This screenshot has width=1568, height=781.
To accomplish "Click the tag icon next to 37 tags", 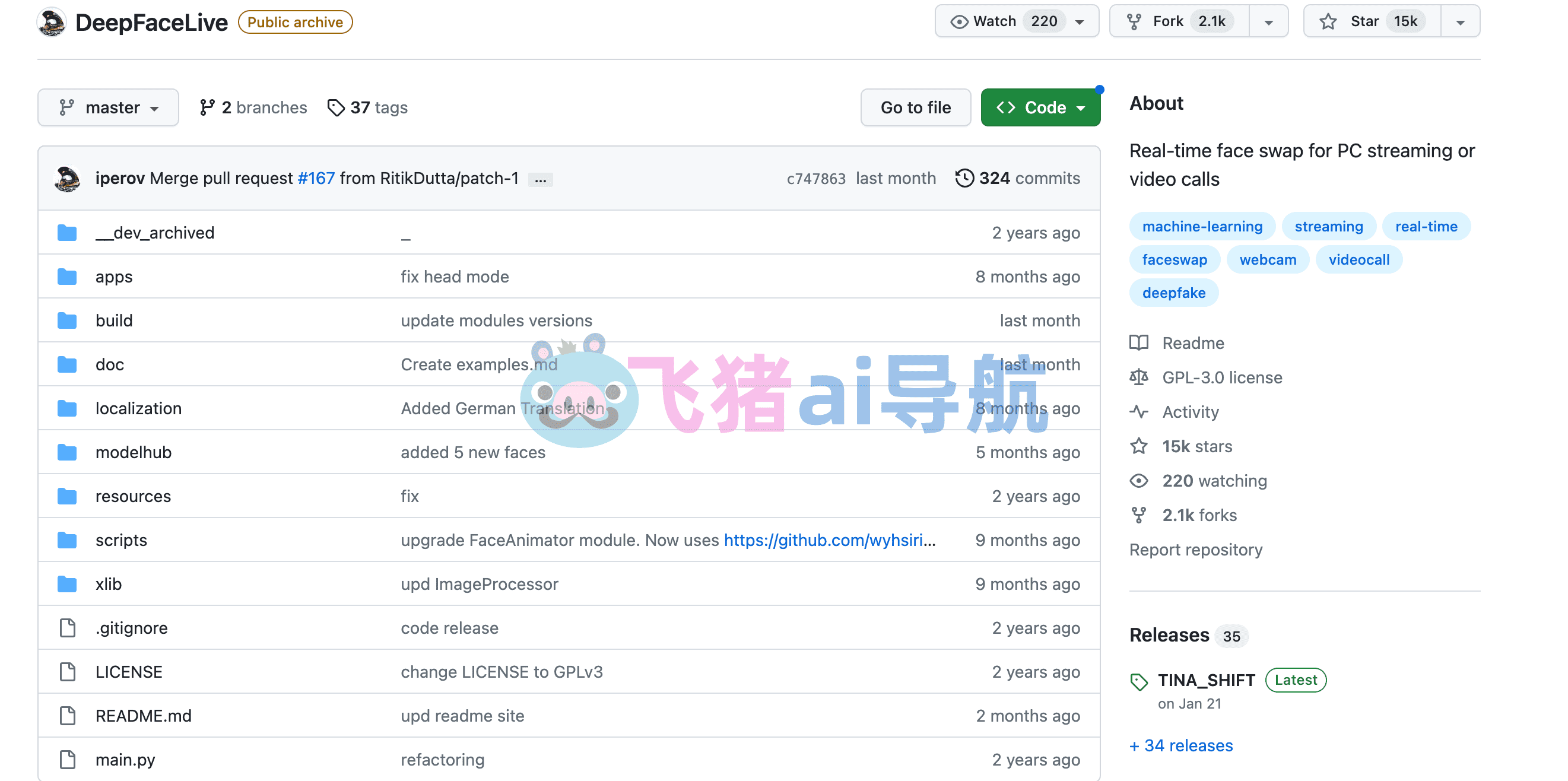I will tap(335, 108).
